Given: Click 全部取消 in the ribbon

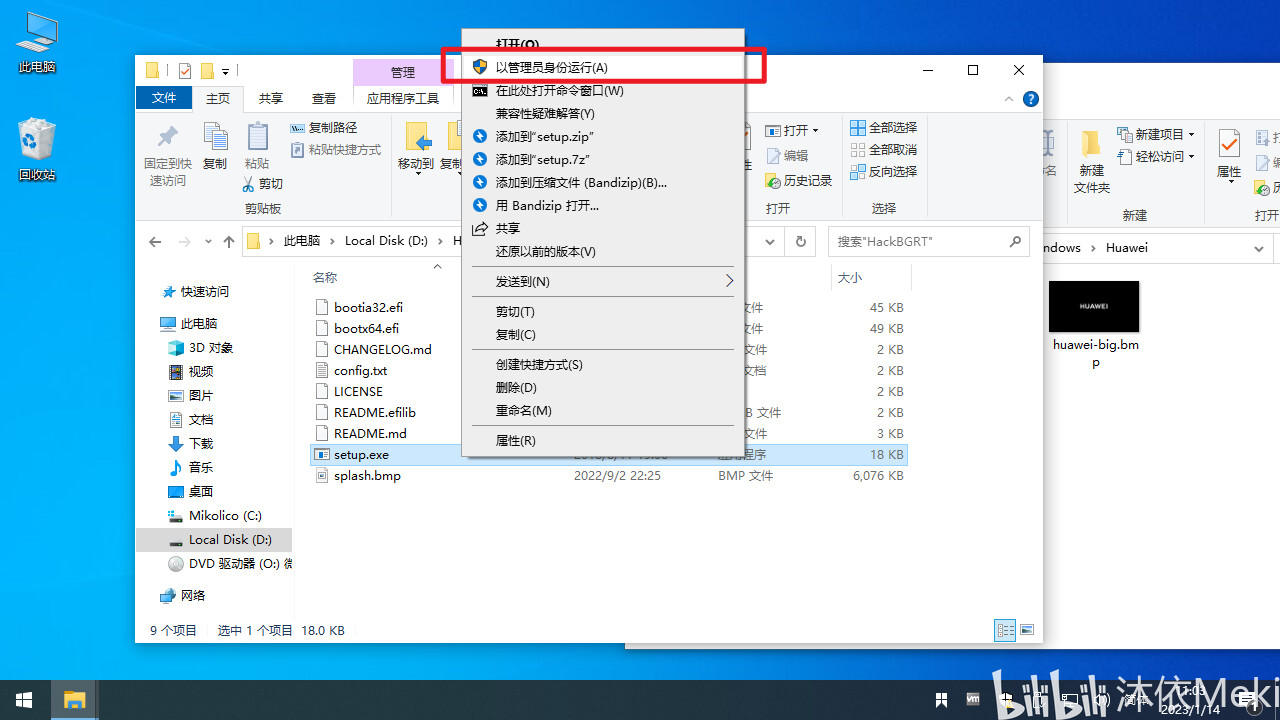Looking at the screenshot, I should click(x=884, y=150).
